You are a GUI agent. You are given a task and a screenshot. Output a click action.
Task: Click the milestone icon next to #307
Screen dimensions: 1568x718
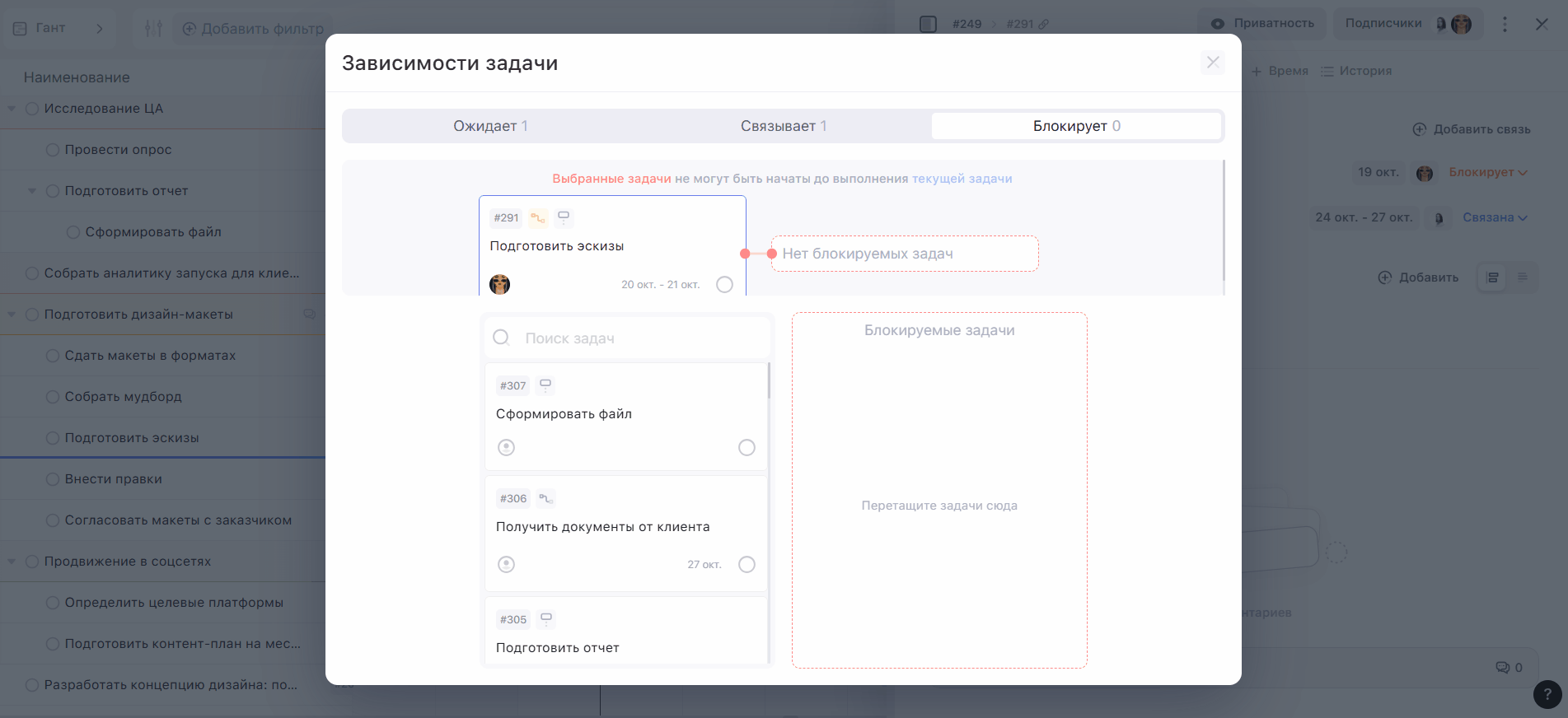545,385
